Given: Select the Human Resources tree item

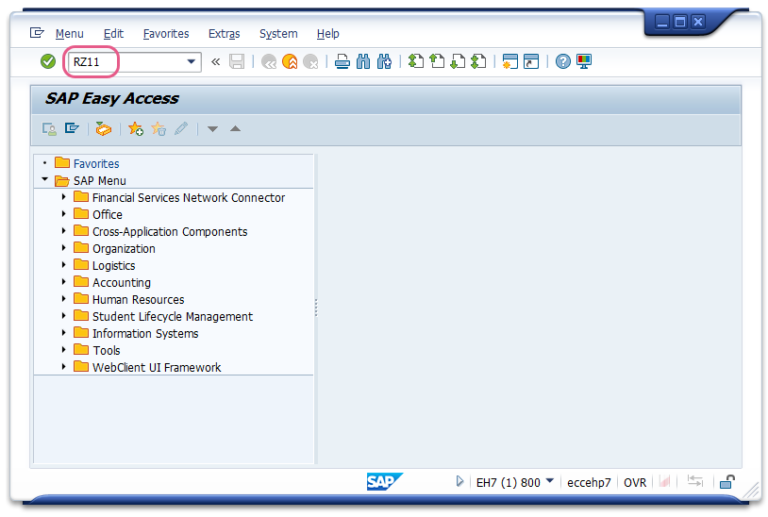Looking at the screenshot, I should pos(138,299).
